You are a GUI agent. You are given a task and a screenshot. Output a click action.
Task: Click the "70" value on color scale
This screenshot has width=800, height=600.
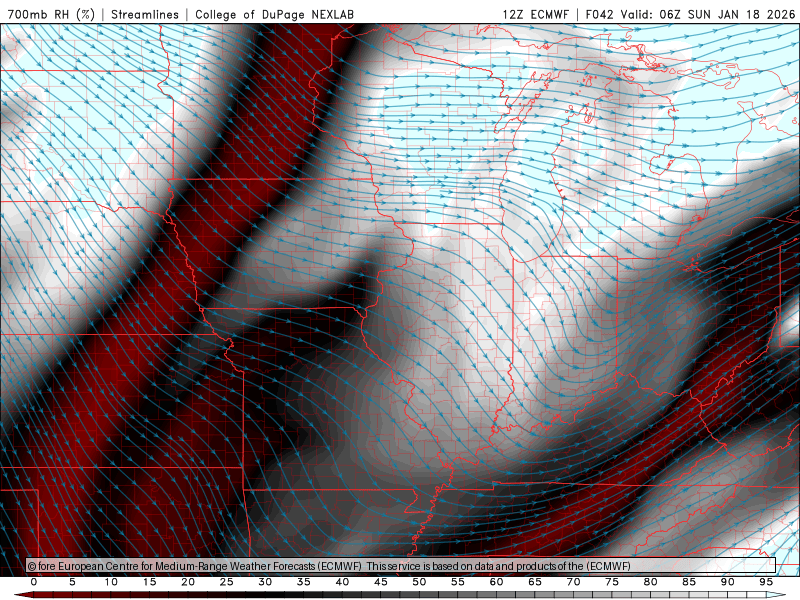coord(573,582)
